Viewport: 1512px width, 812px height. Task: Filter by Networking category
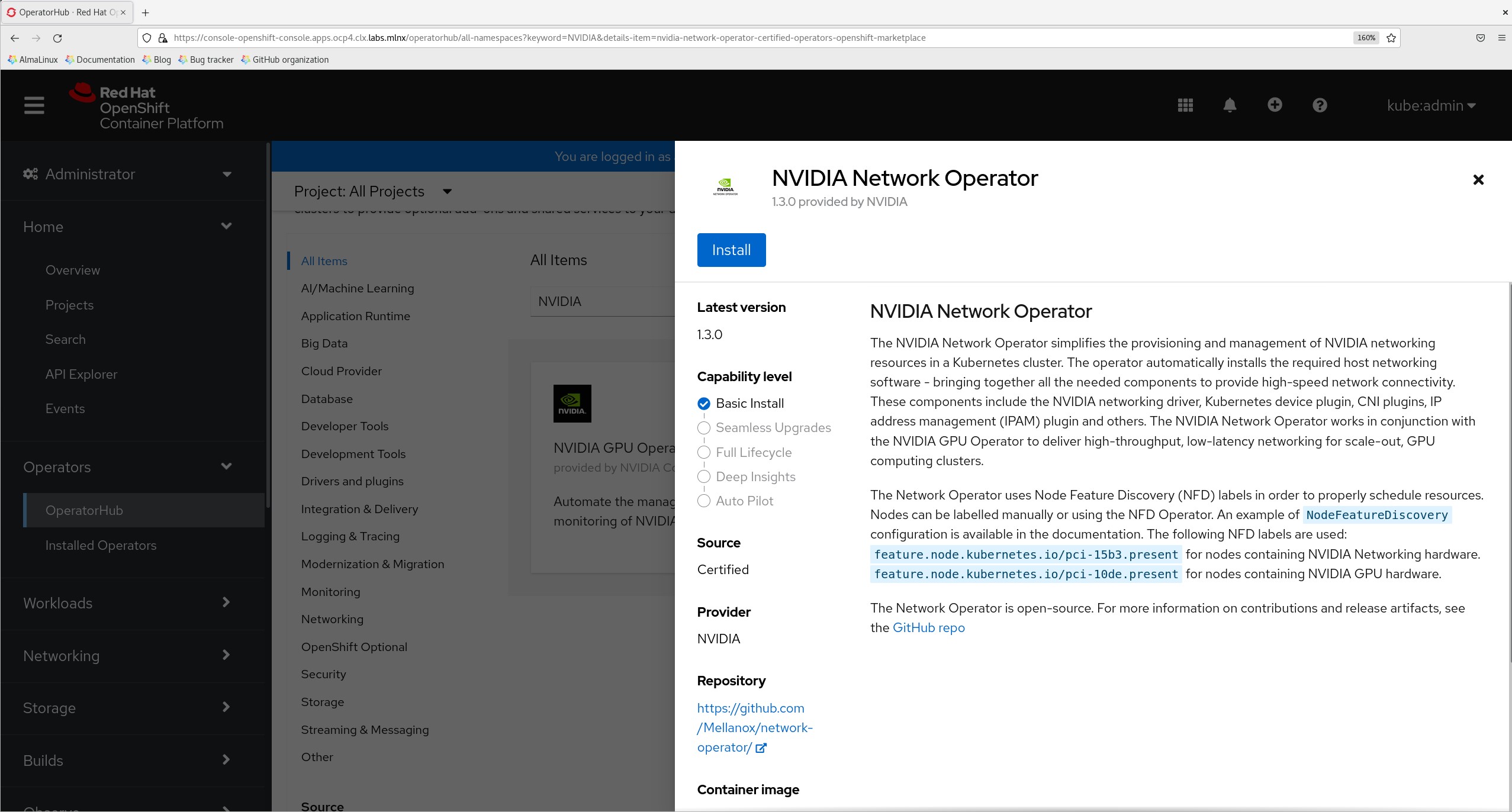coord(332,620)
